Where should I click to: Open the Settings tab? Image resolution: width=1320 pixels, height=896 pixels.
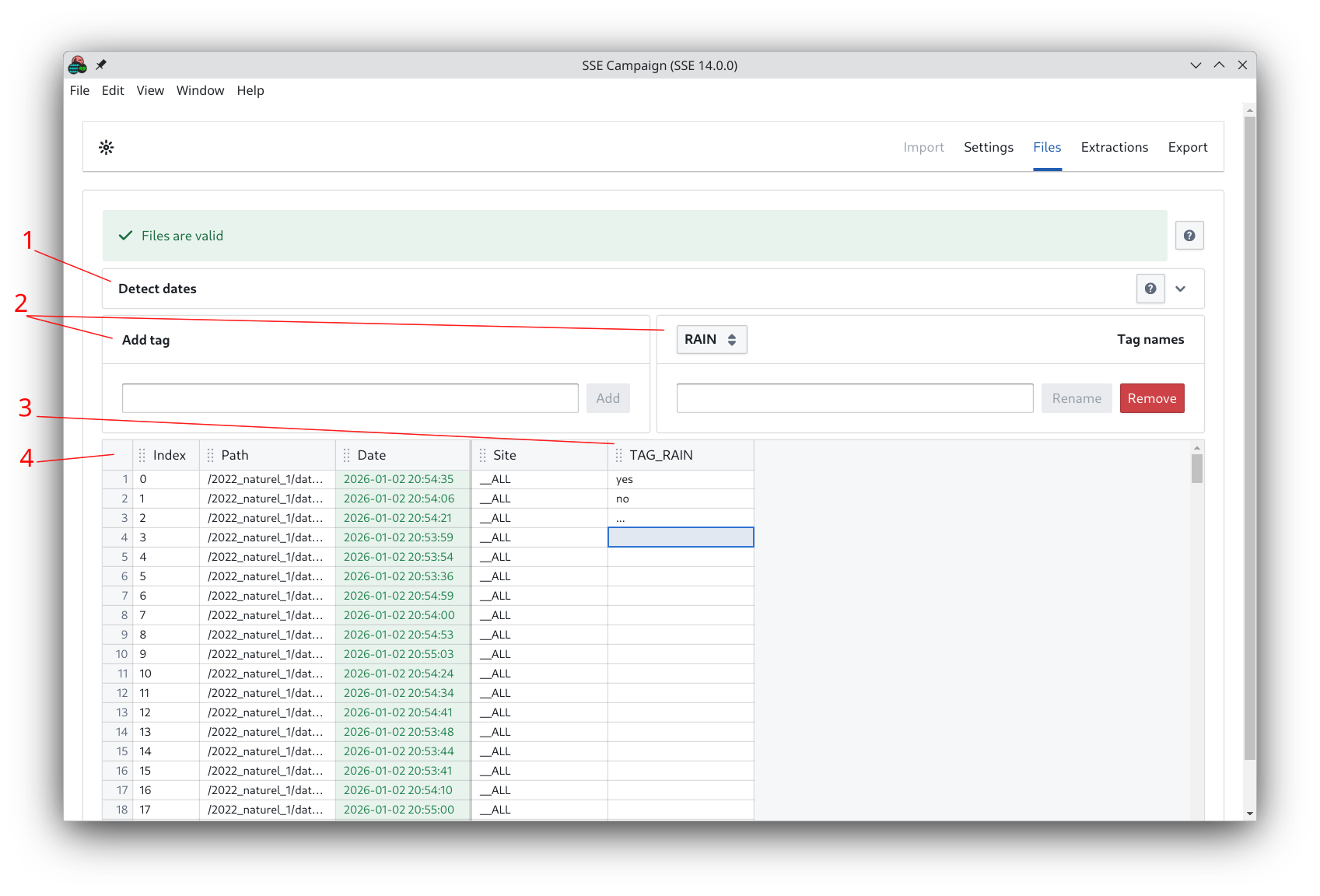(988, 147)
